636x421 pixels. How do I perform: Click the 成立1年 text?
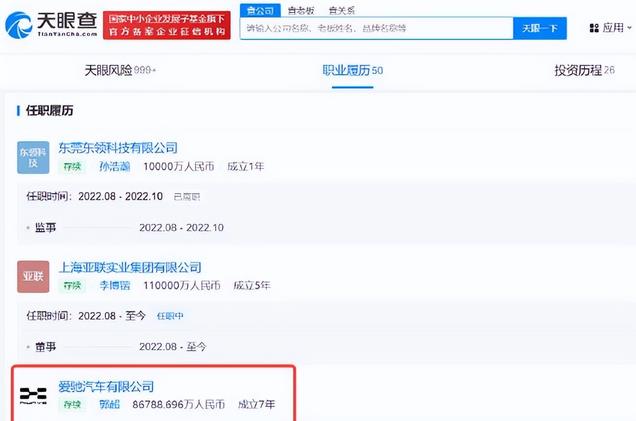click(x=246, y=166)
